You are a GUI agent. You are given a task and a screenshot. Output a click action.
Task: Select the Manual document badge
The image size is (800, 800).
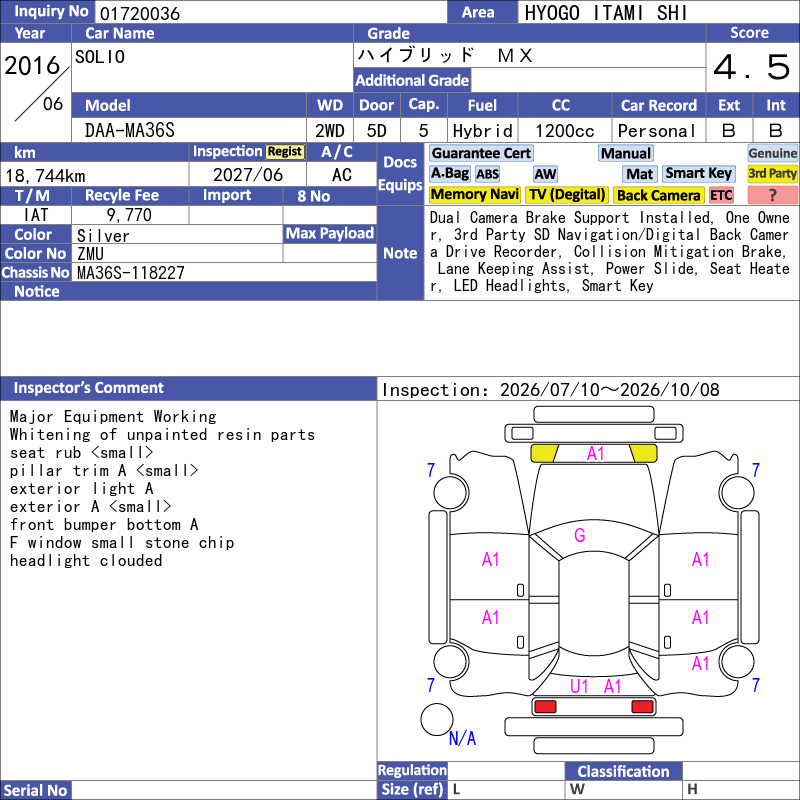click(x=626, y=153)
